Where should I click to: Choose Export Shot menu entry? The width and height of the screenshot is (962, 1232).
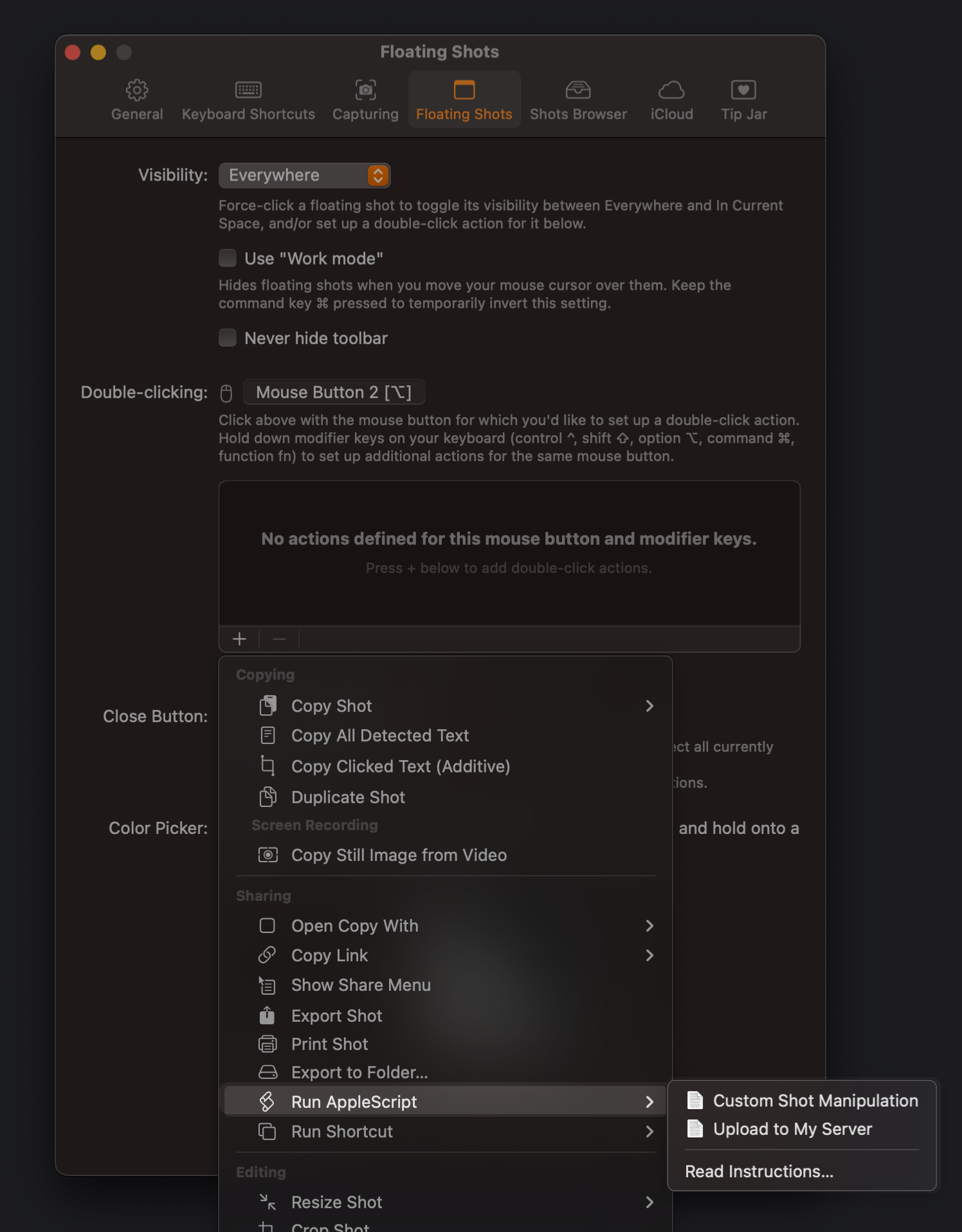[446, 1015]
